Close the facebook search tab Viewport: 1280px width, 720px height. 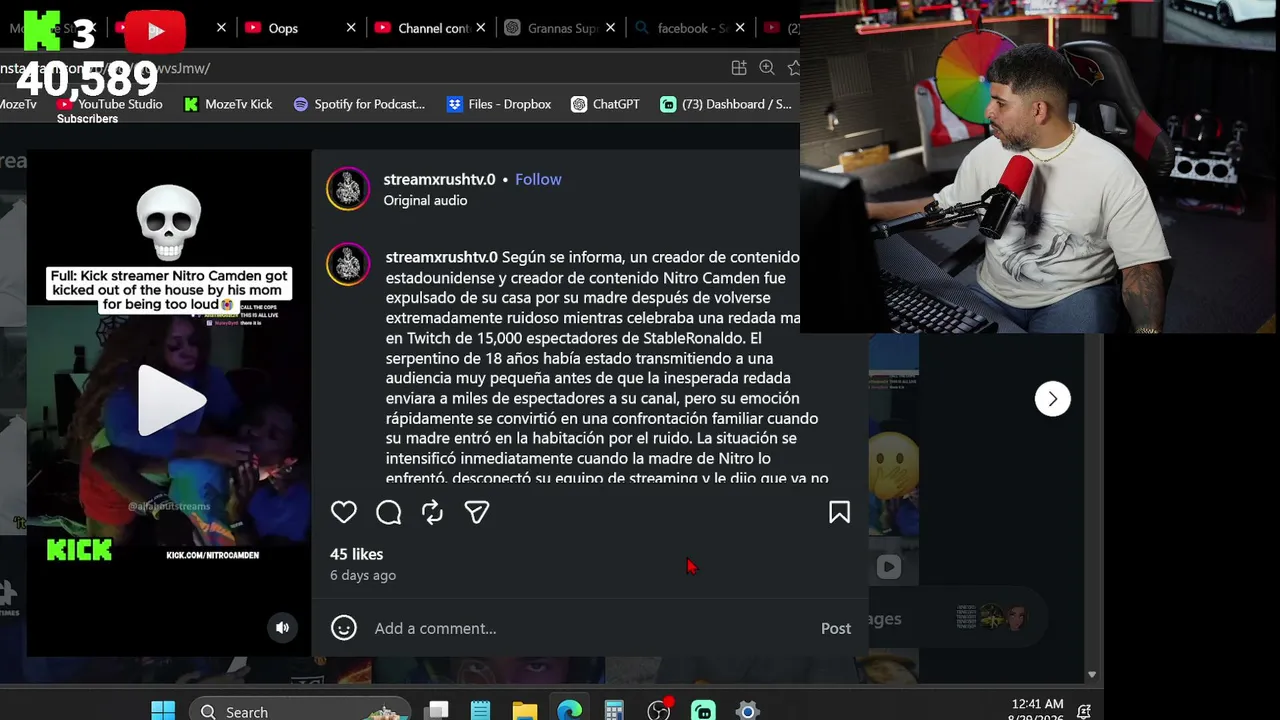click(x=740, y=28)
